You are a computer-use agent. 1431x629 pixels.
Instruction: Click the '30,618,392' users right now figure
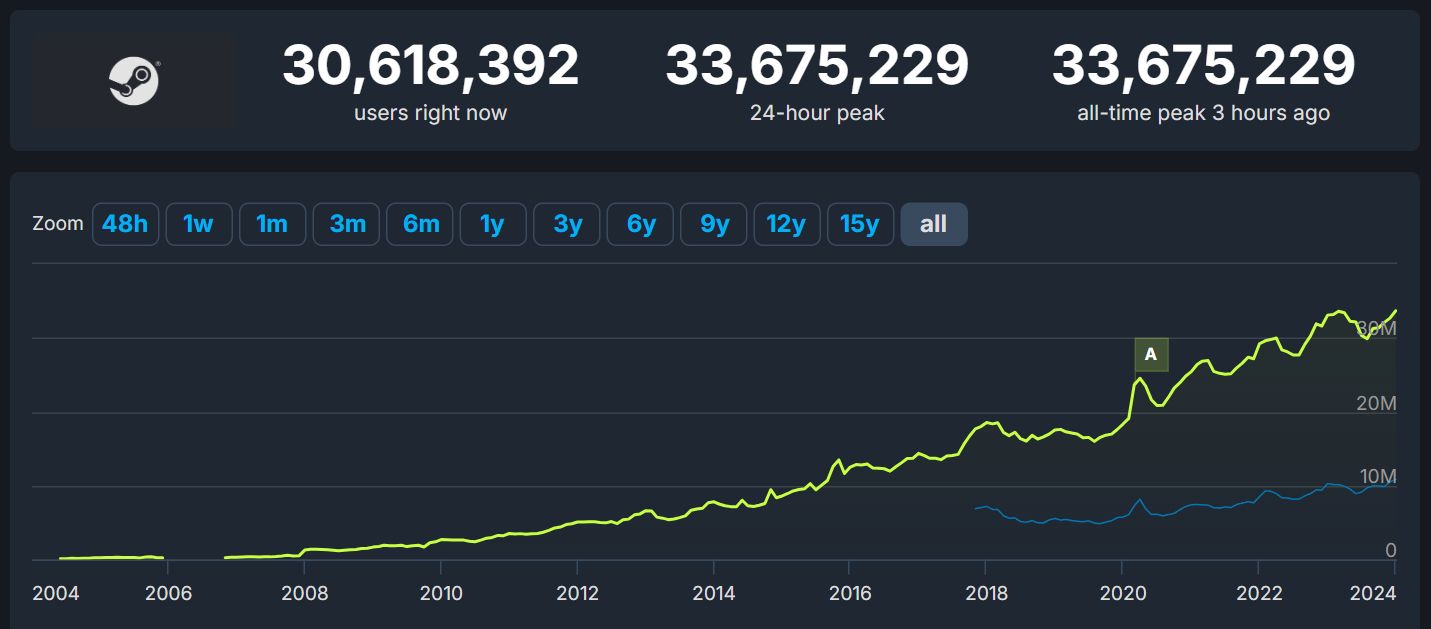(x=430, y=66)
